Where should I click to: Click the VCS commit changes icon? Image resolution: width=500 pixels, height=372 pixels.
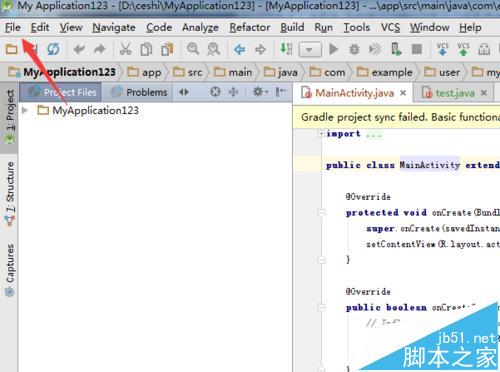(x=463, y=49)
